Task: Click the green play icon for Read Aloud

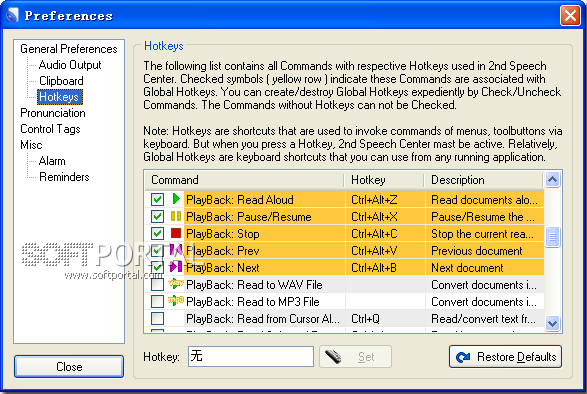Action: point(176,199)
